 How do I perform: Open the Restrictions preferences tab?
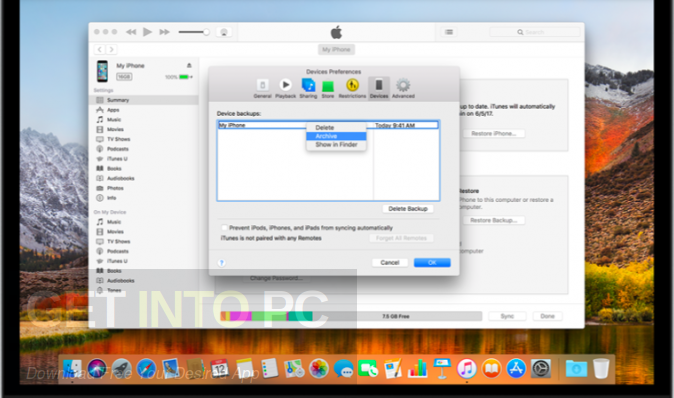tap(352, 89)
